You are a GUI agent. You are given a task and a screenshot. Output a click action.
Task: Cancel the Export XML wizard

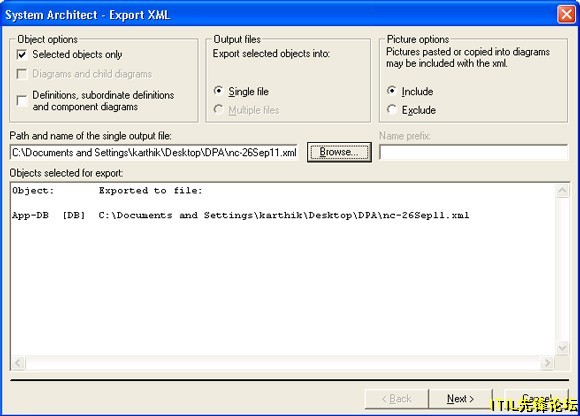[536, 399]
